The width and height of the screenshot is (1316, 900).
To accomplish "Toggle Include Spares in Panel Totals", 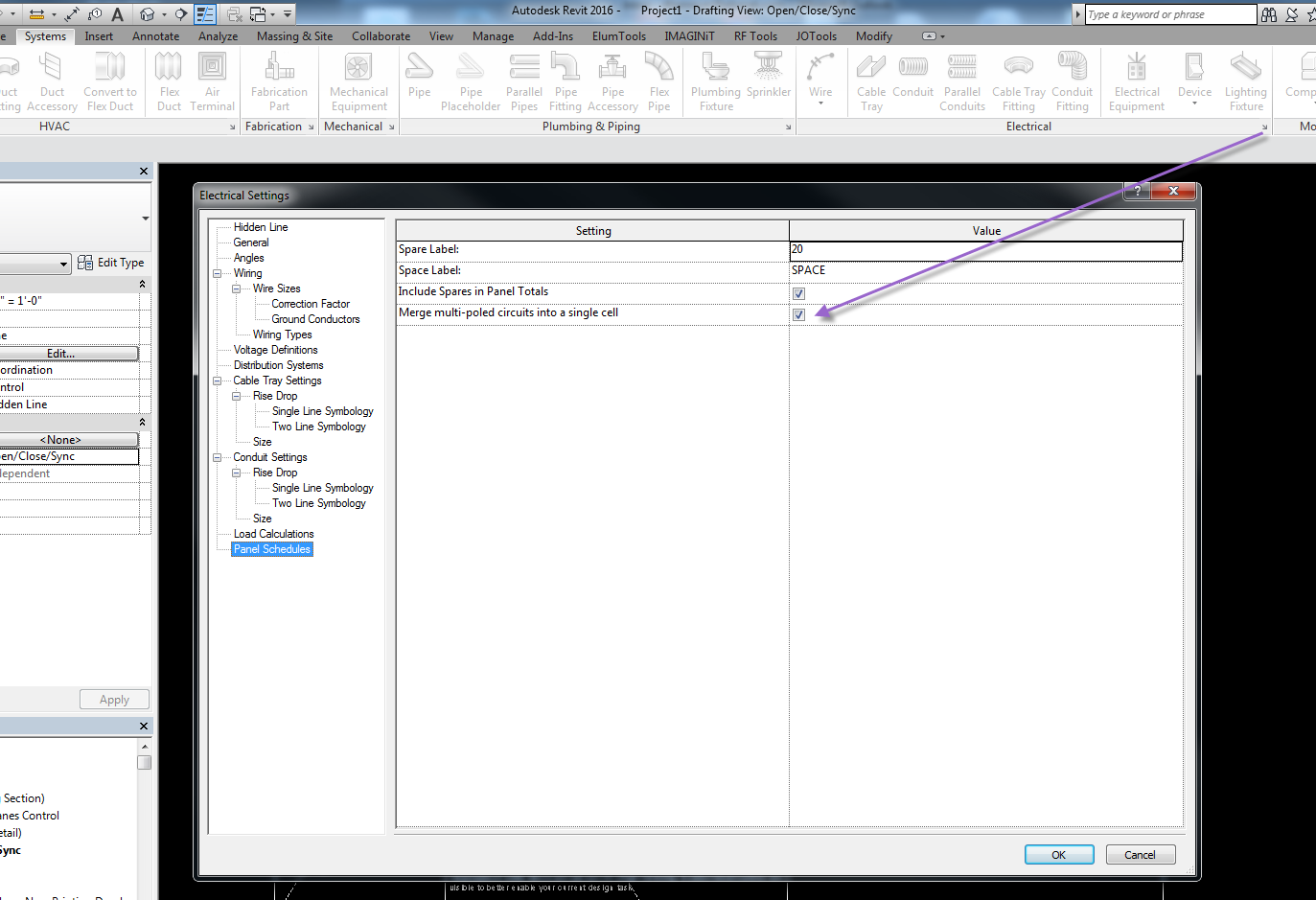I will pyautogui.click(x=798, y=293).
